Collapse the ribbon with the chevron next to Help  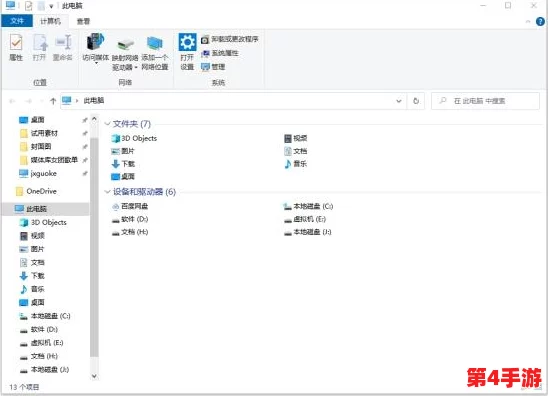pyautogui.click(x=528, y=22)
